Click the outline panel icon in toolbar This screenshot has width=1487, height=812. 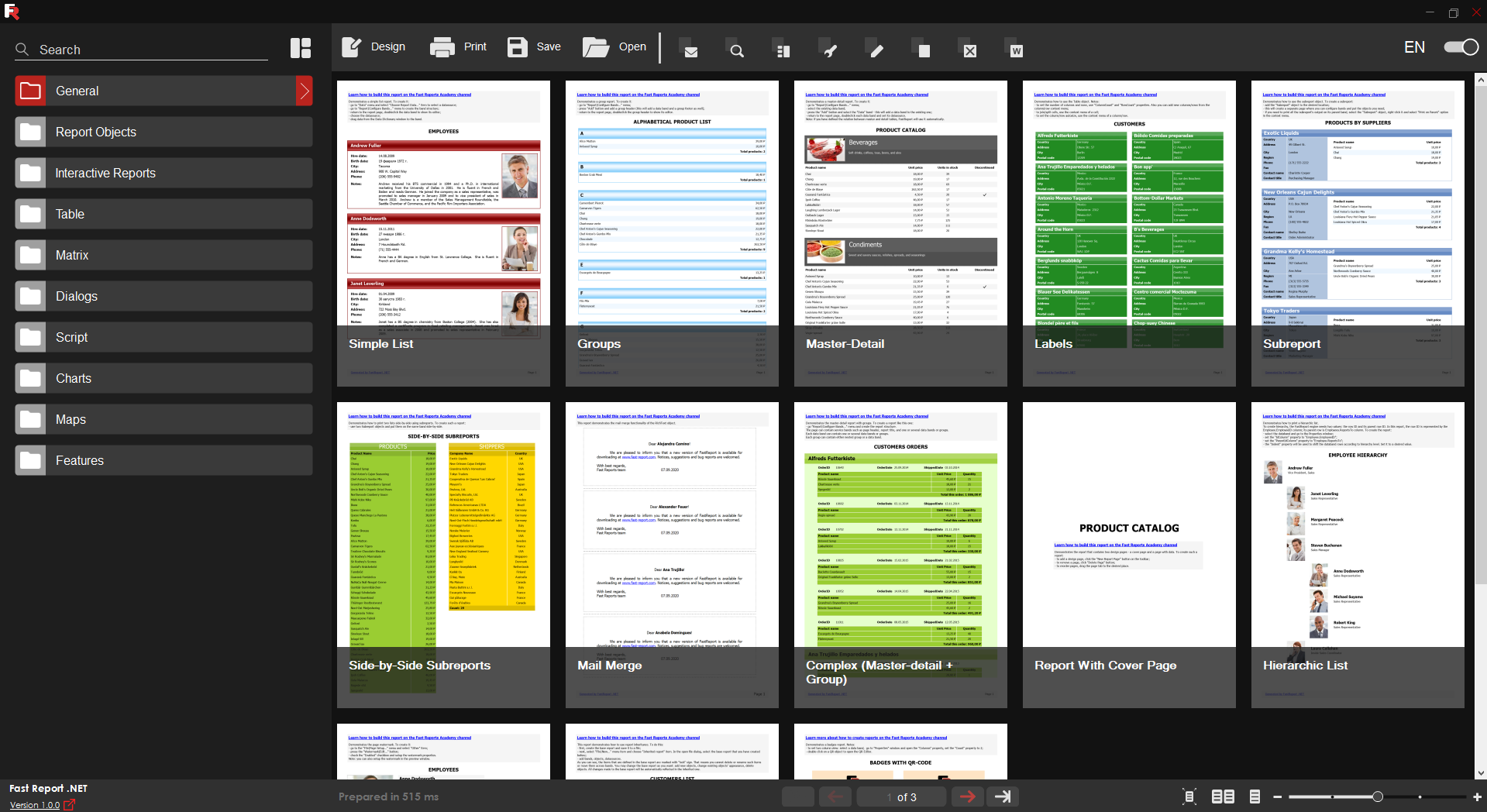tap(783, 51)
